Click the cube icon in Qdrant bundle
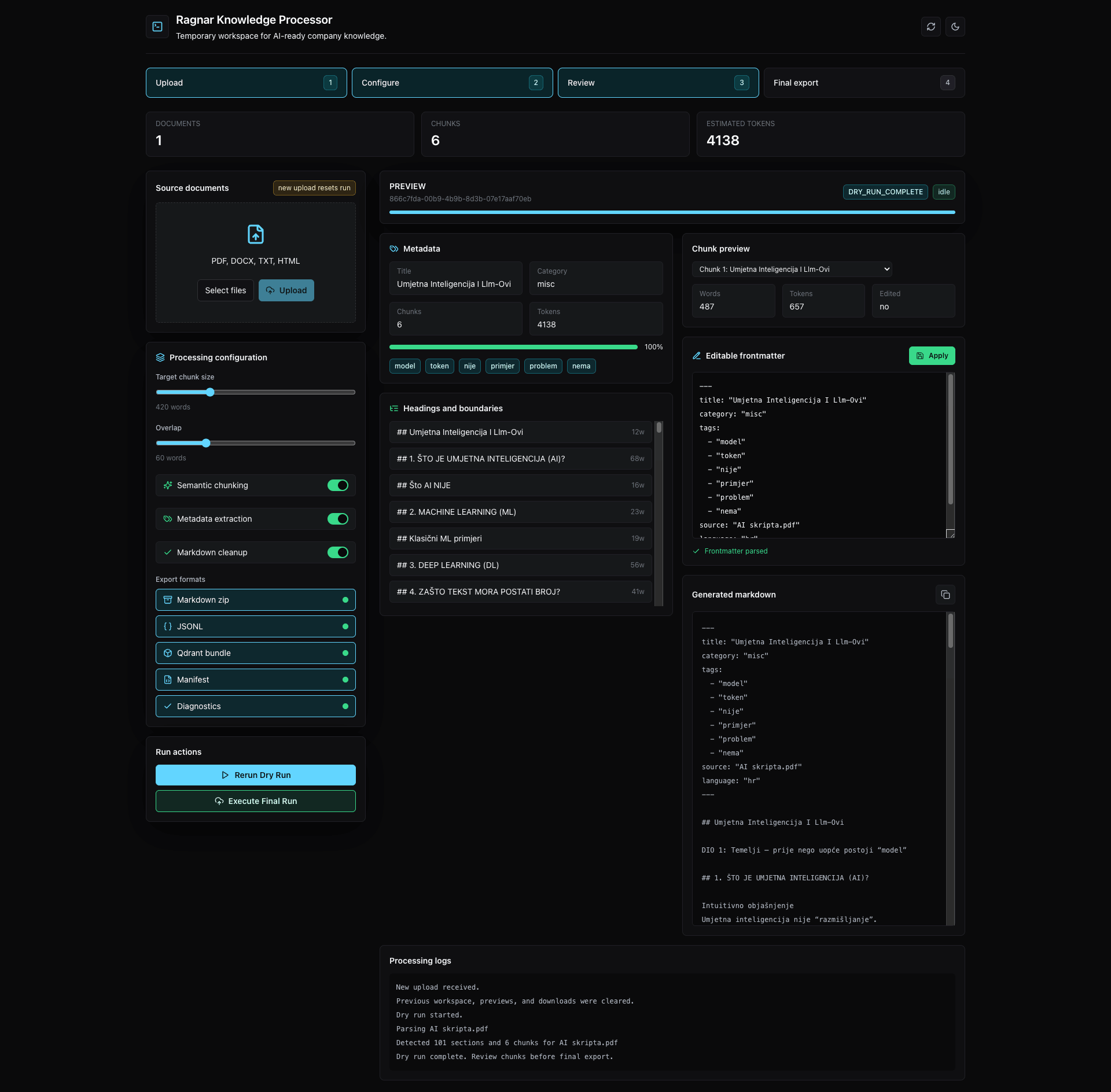This screenshot has width=1111, height=1092. pyautogui.click(x=168, y=653)
